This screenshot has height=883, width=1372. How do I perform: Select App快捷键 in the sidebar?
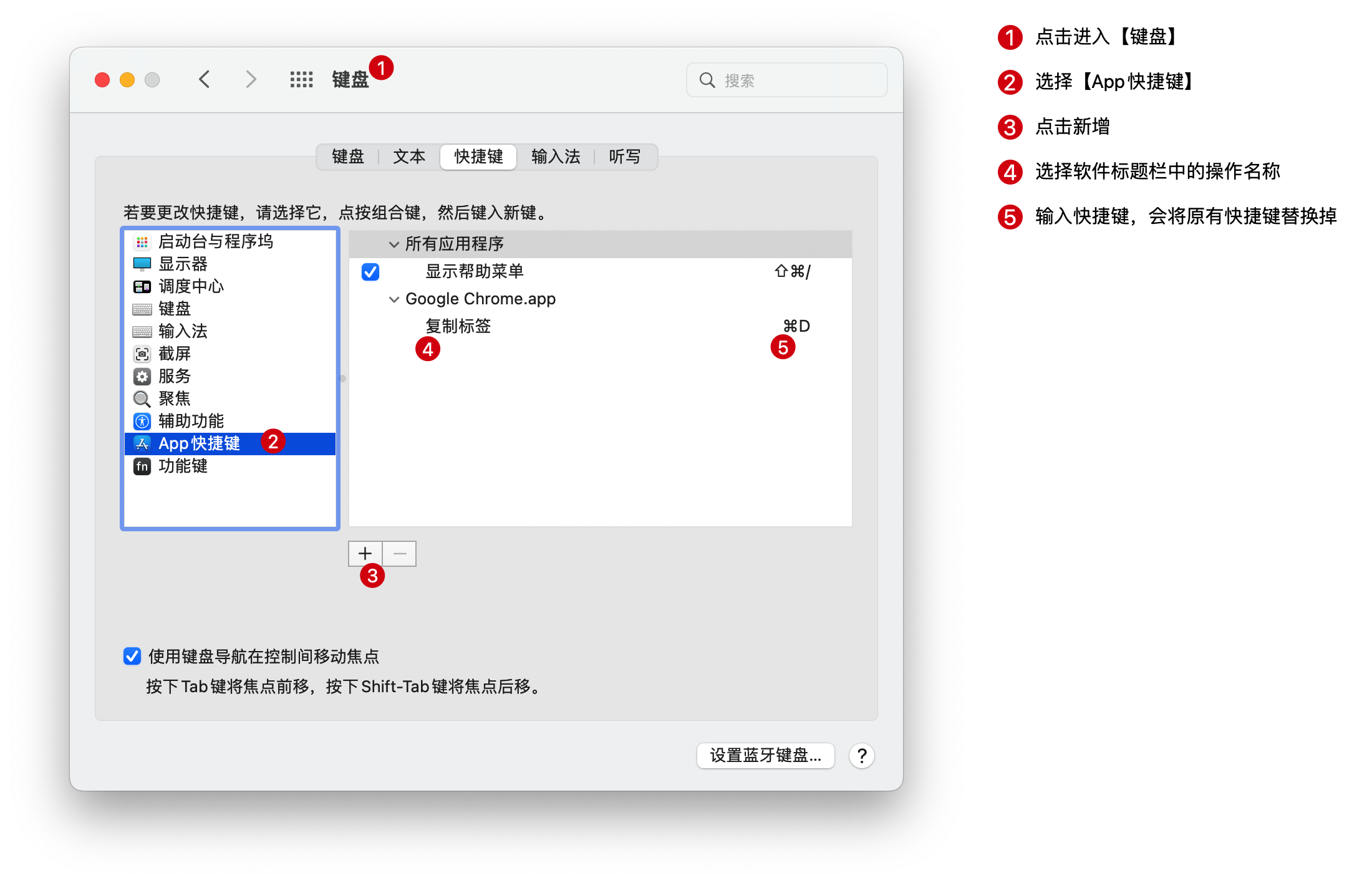200,443
